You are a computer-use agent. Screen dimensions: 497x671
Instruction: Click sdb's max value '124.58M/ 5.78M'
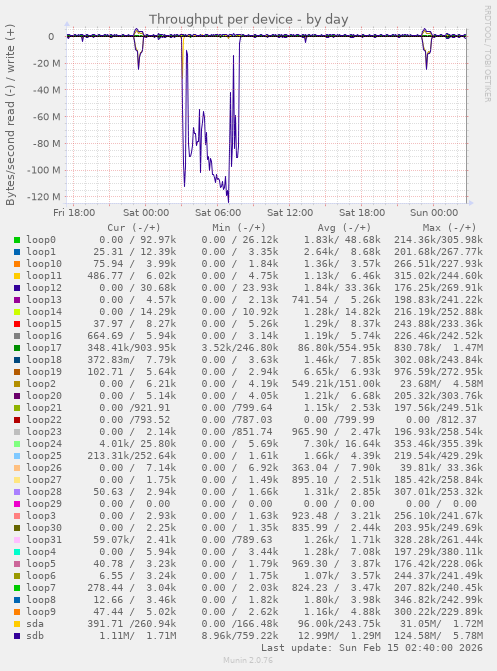(438, 635)
